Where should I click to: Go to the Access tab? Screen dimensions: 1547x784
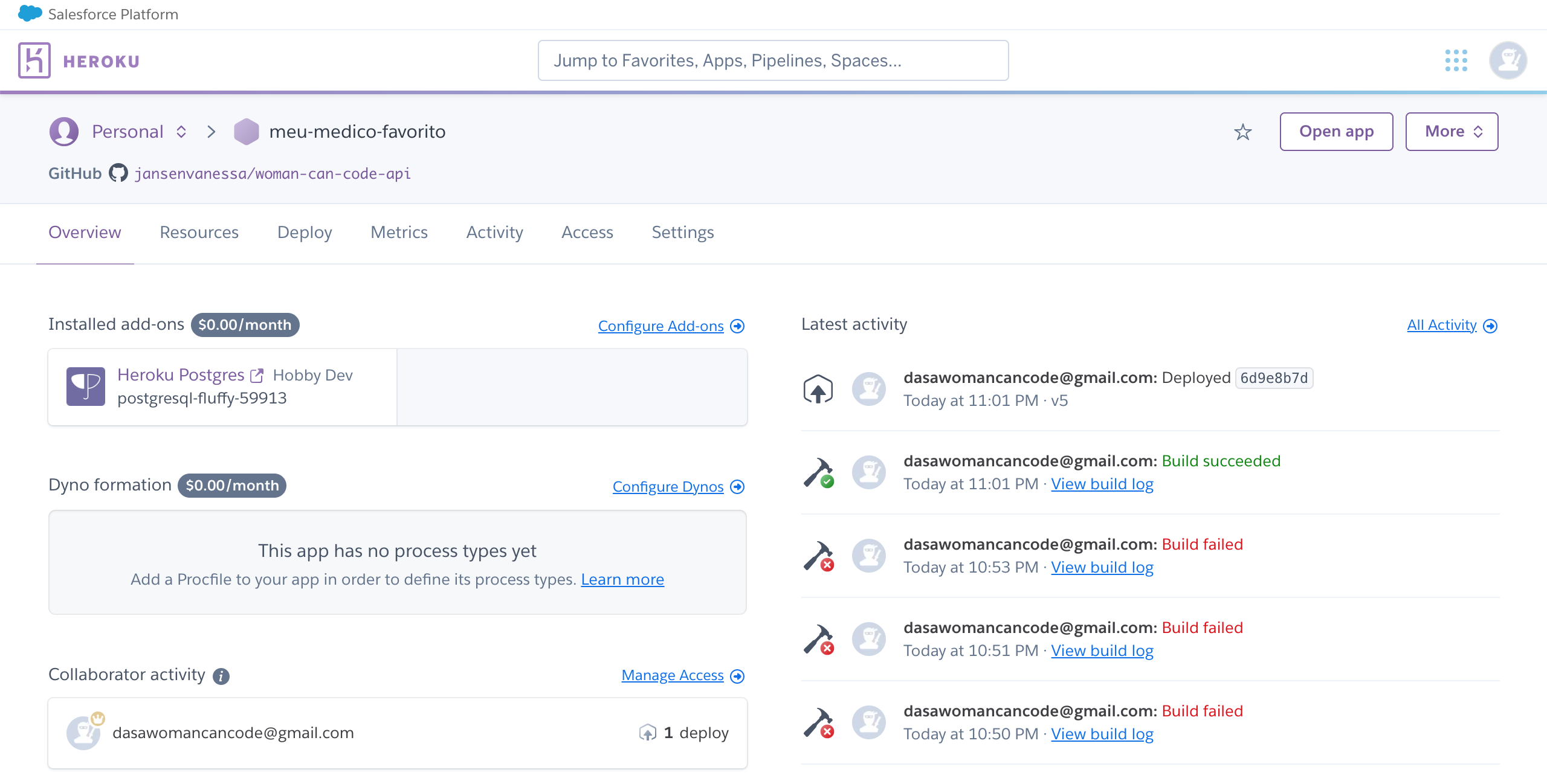tap(587, 233)
